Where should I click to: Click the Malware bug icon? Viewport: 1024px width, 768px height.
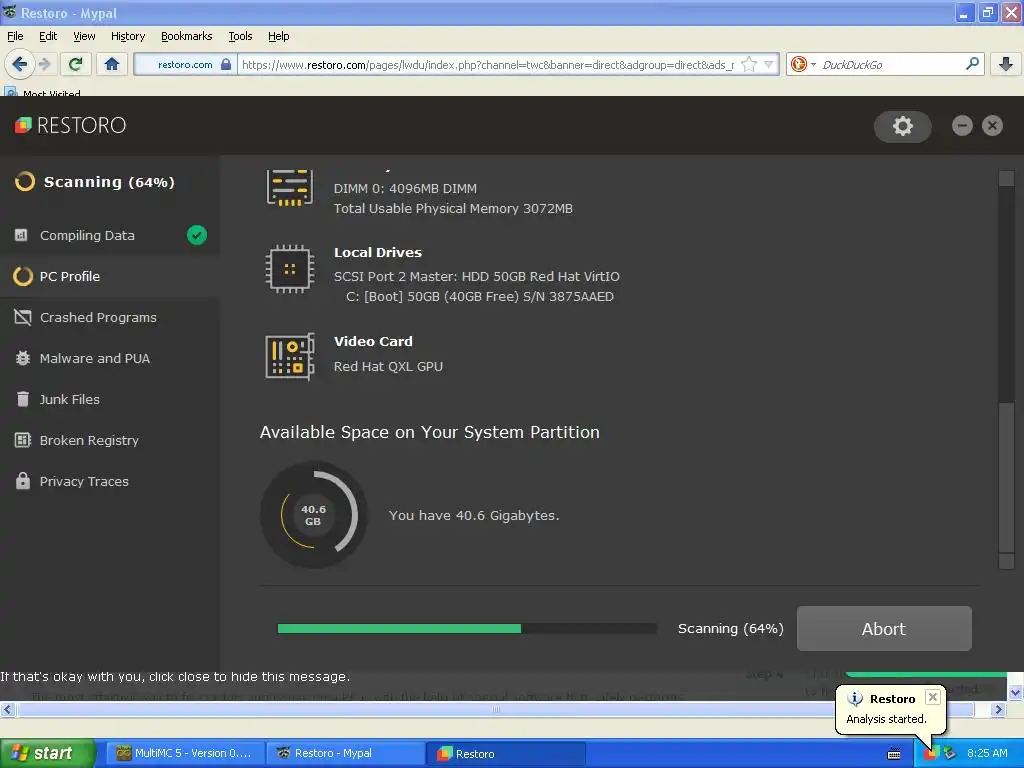(x=23, y=358)
